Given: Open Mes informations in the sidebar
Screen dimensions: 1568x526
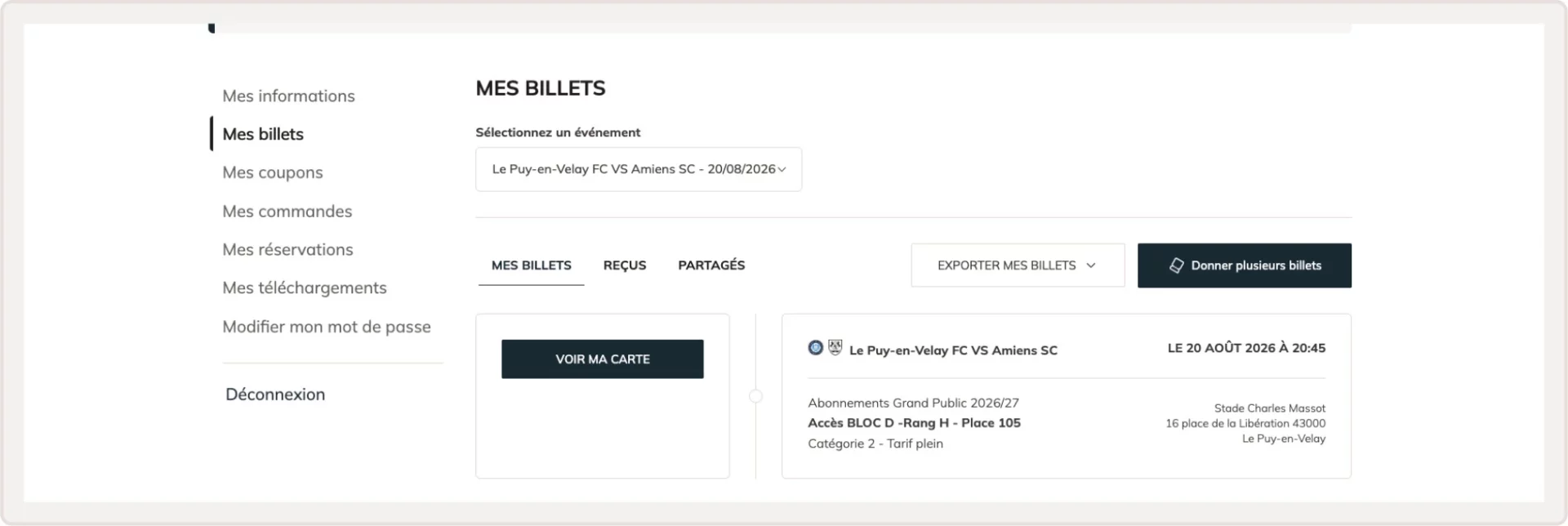Looking at the screenshot, I should (288, 96).
